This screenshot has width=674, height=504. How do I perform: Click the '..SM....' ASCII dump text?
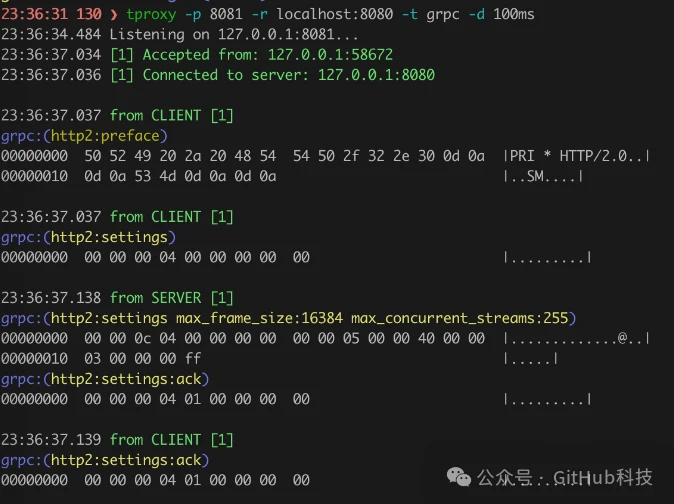point(545,177)
